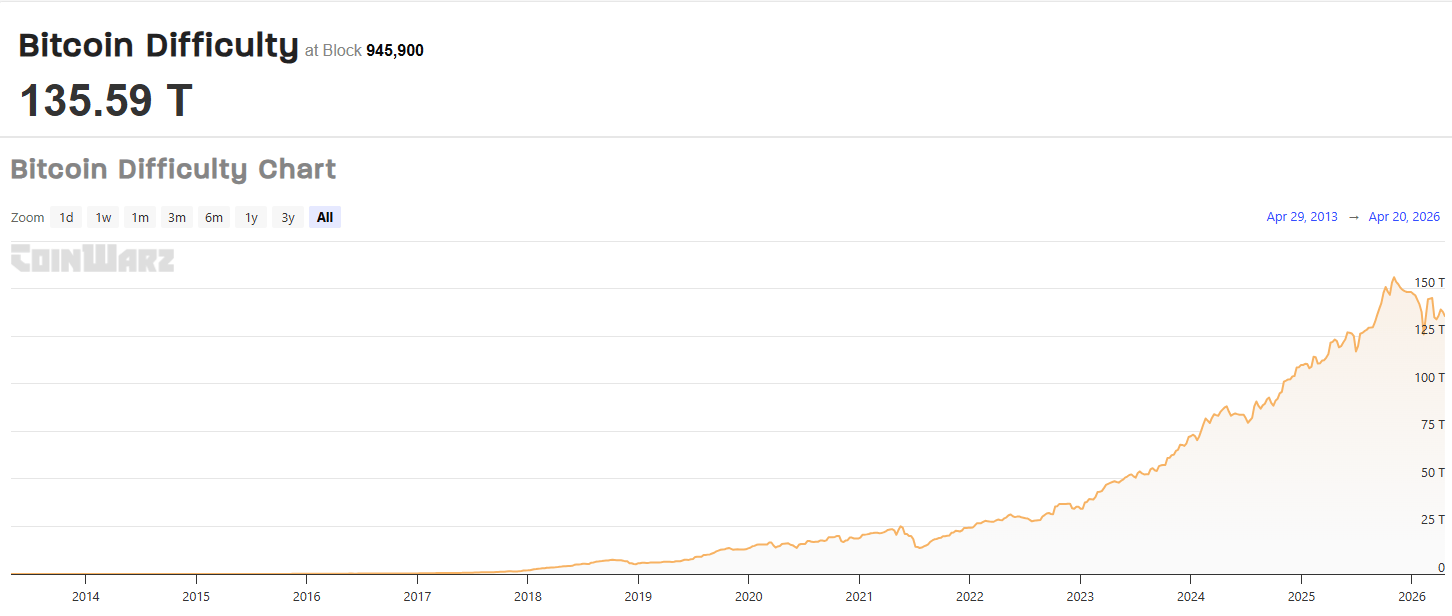The height and width of the screenshot is (616, 1452).
Task: Click the 2023 x-axis year label
Action: click(1080, 596)
